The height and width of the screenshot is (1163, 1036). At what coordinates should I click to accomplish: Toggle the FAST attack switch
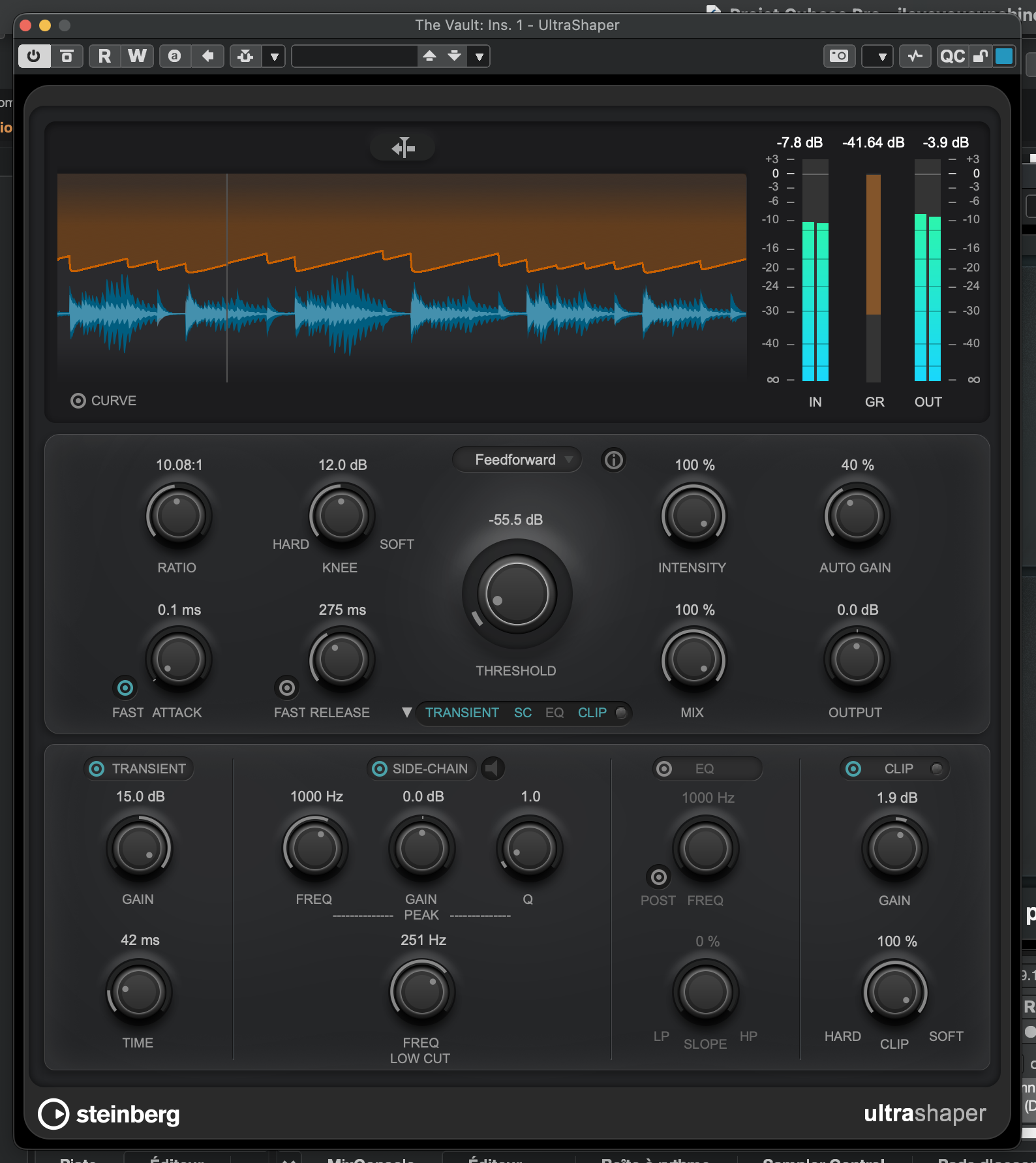coord(125,688)
